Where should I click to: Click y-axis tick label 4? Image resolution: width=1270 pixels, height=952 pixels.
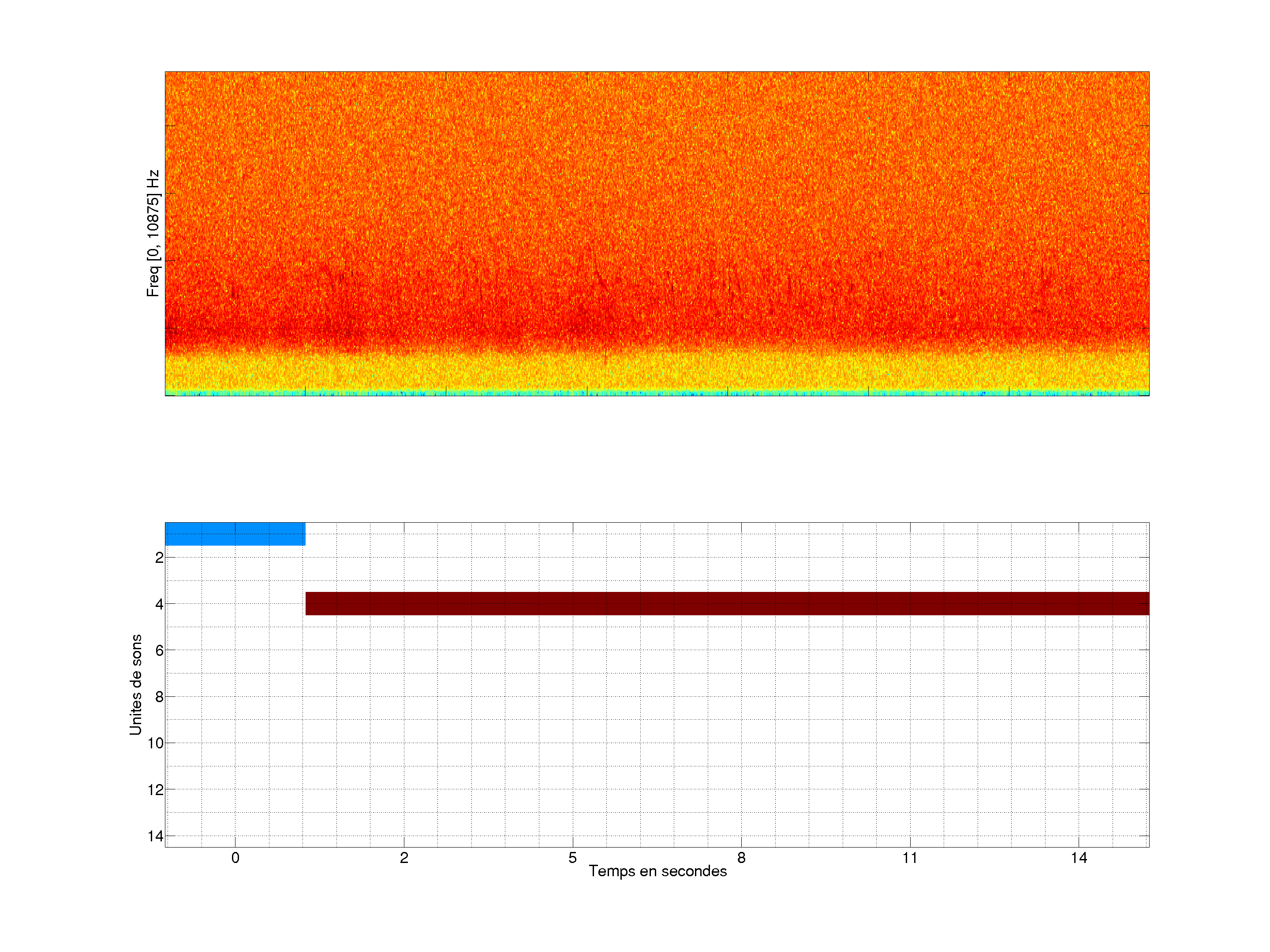point(159,604)
